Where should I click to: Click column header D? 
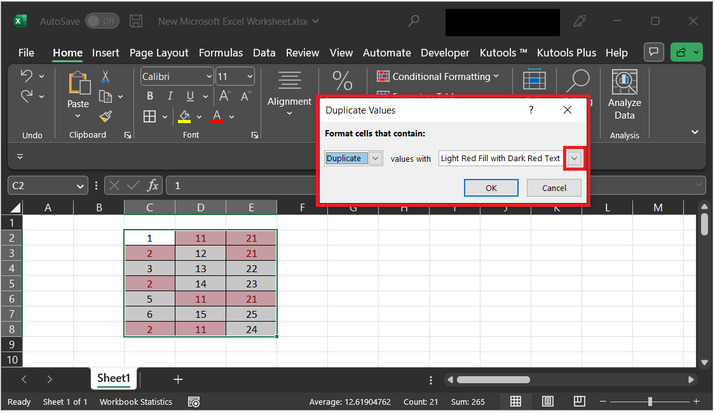point(201,208)
